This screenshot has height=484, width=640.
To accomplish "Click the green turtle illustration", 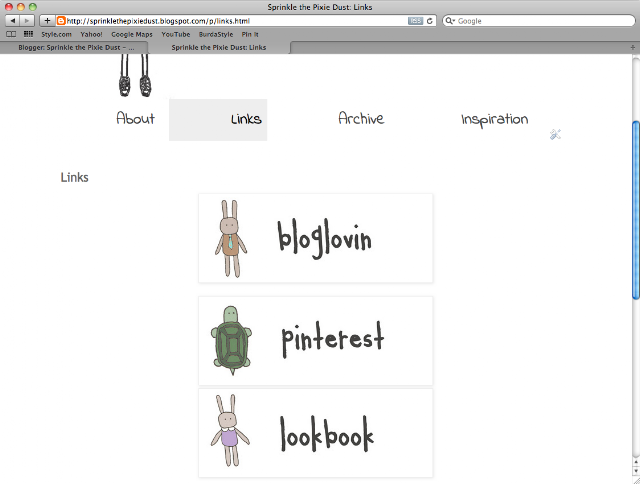I will [231, 340].
